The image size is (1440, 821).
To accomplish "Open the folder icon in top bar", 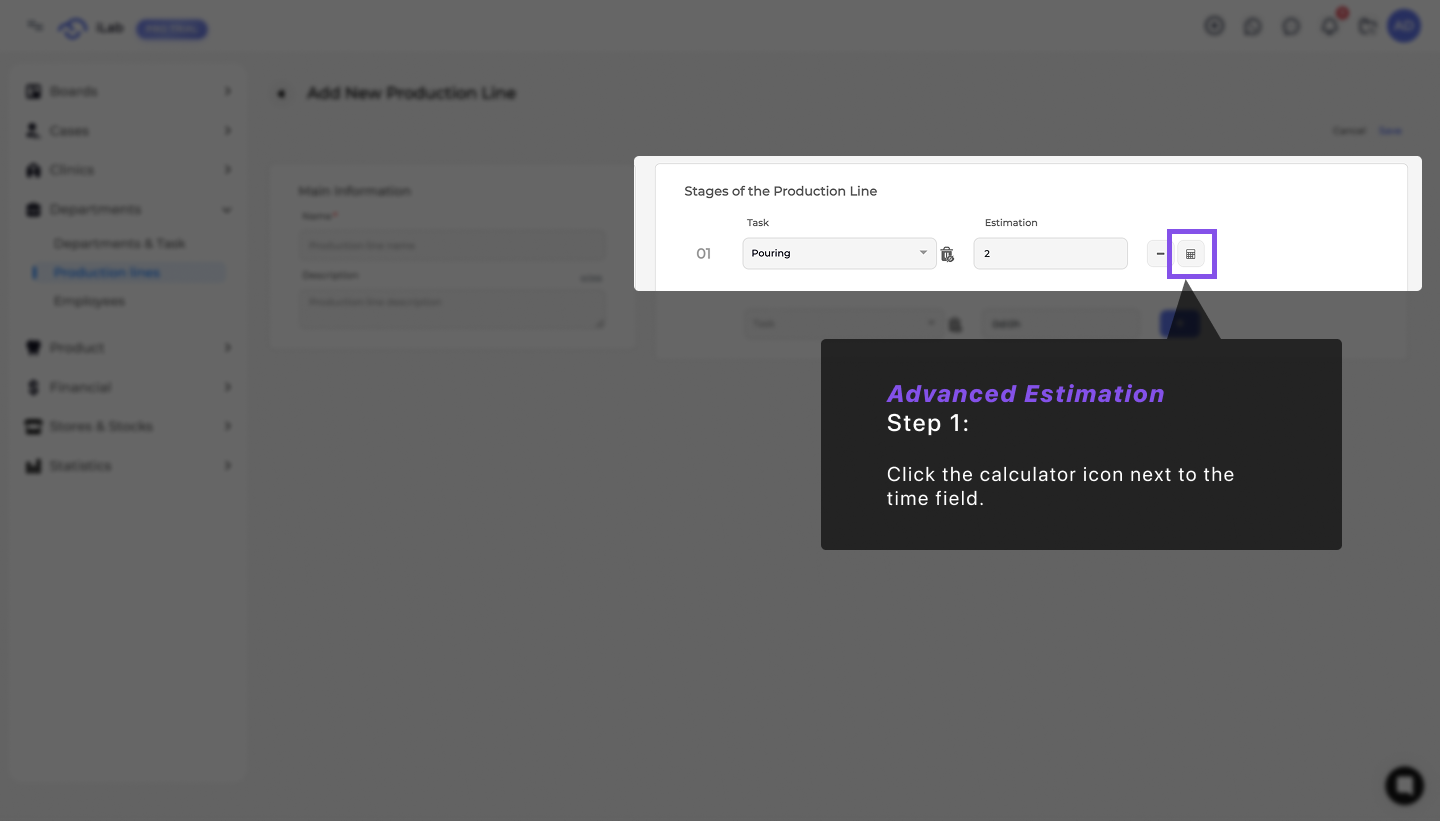I will point(1367,27).
